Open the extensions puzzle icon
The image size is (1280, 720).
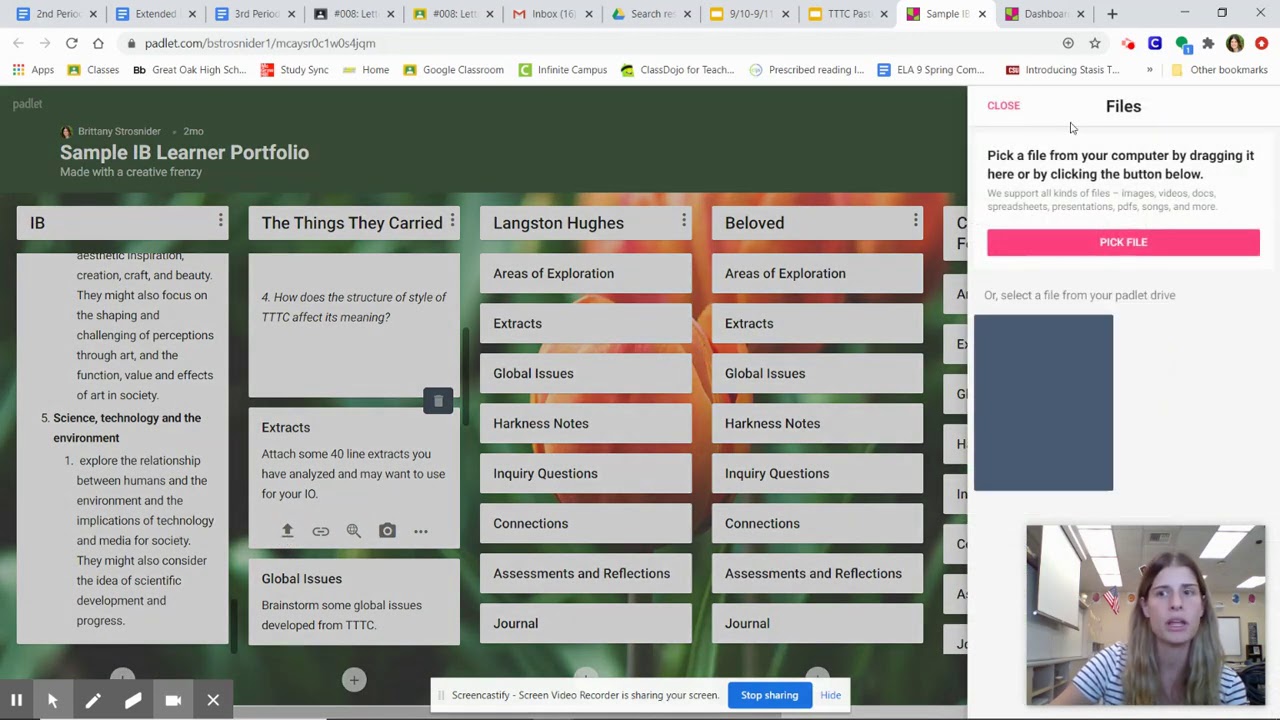(x=1208, y=43)
